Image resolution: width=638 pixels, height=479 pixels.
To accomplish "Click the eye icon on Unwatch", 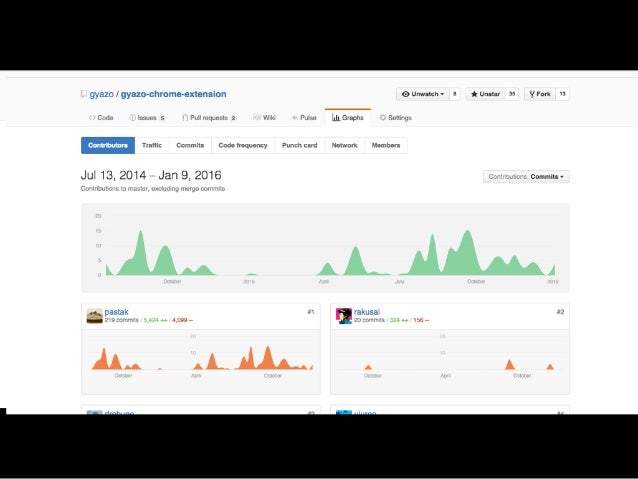I will [x=406, y=94].
